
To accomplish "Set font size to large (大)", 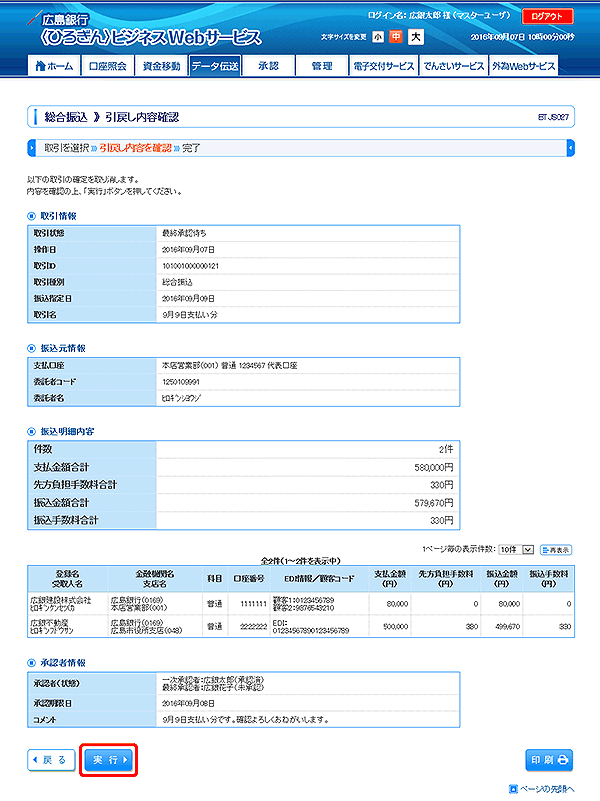I will pos(416,37).
